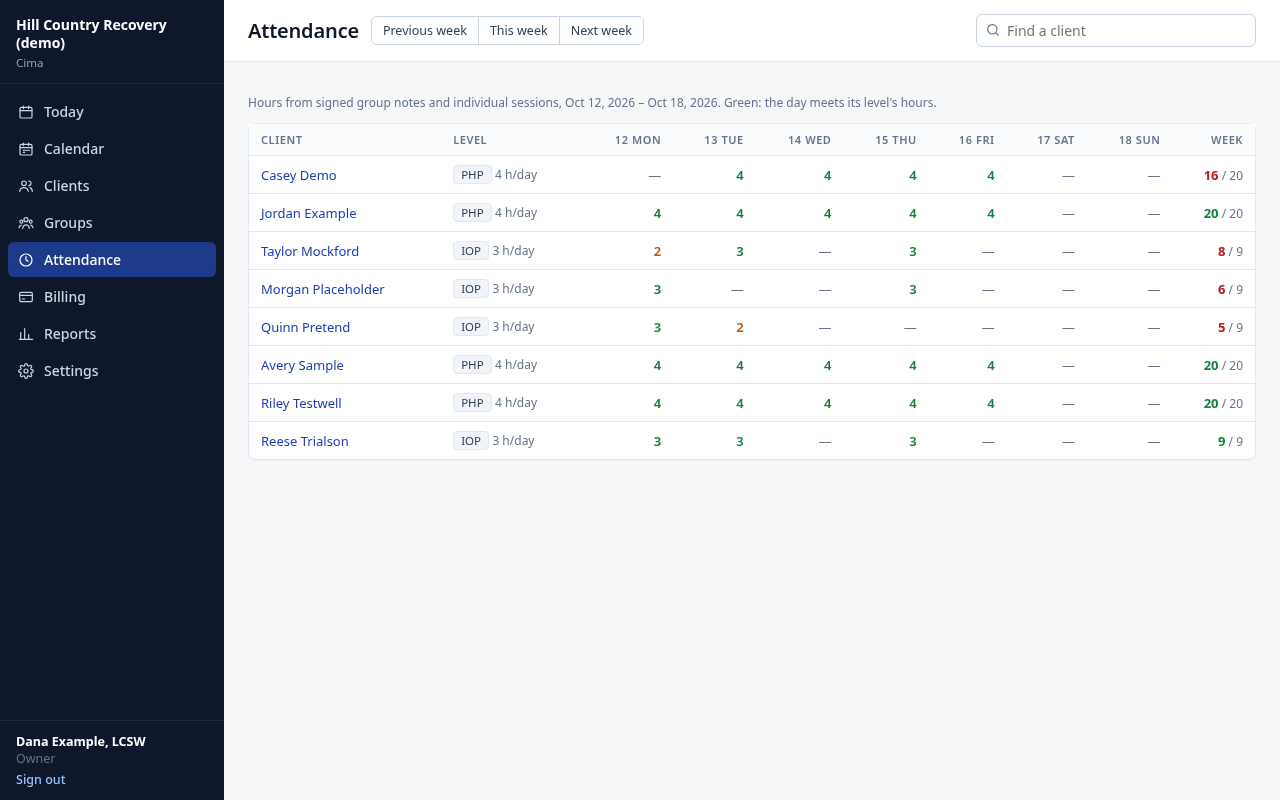Click the Billing card icon
1280x800 pixels.
26,297
